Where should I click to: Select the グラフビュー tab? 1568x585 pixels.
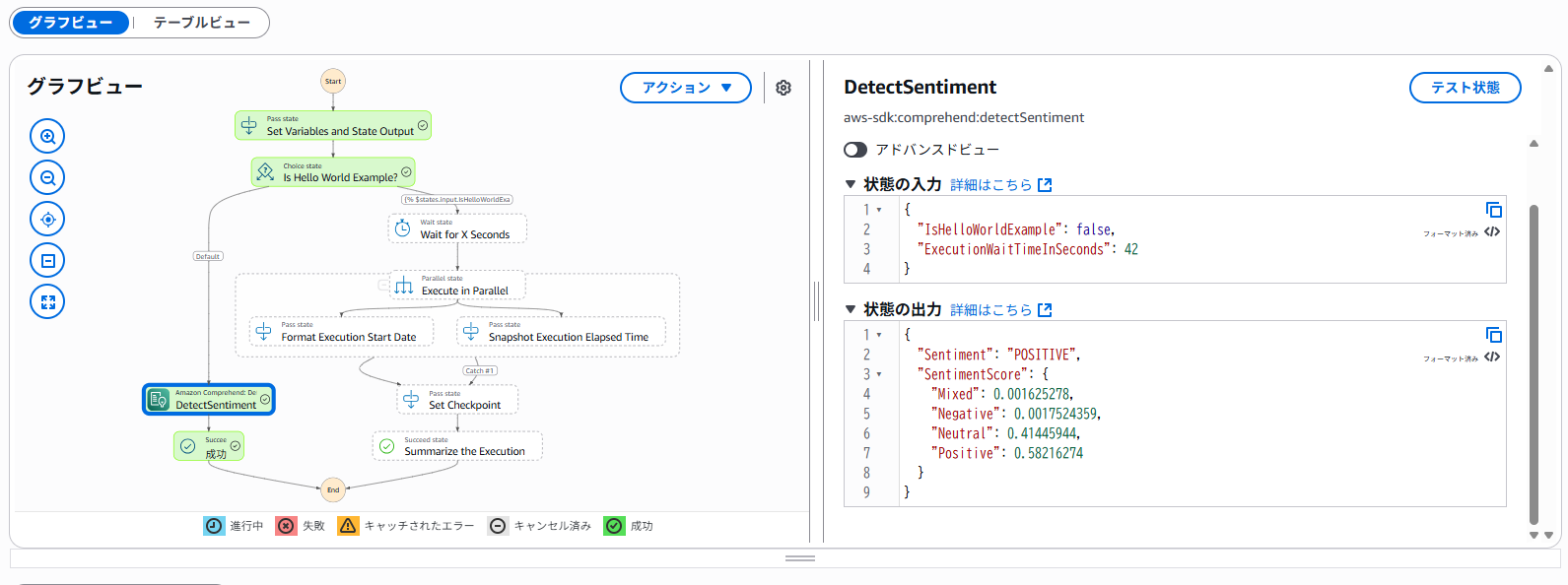[x=70, y=22]
